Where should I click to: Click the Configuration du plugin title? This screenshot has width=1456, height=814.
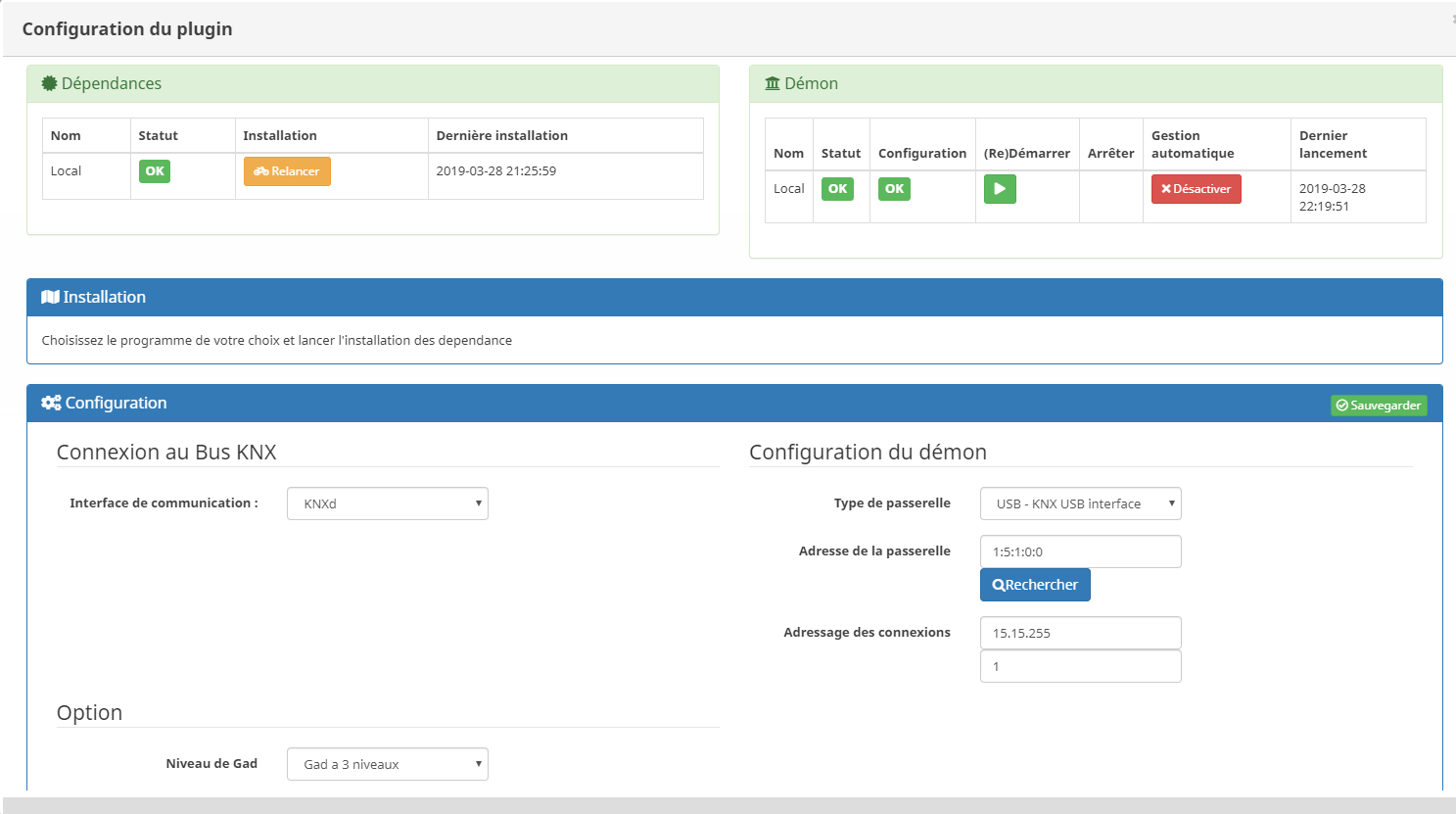127,29
